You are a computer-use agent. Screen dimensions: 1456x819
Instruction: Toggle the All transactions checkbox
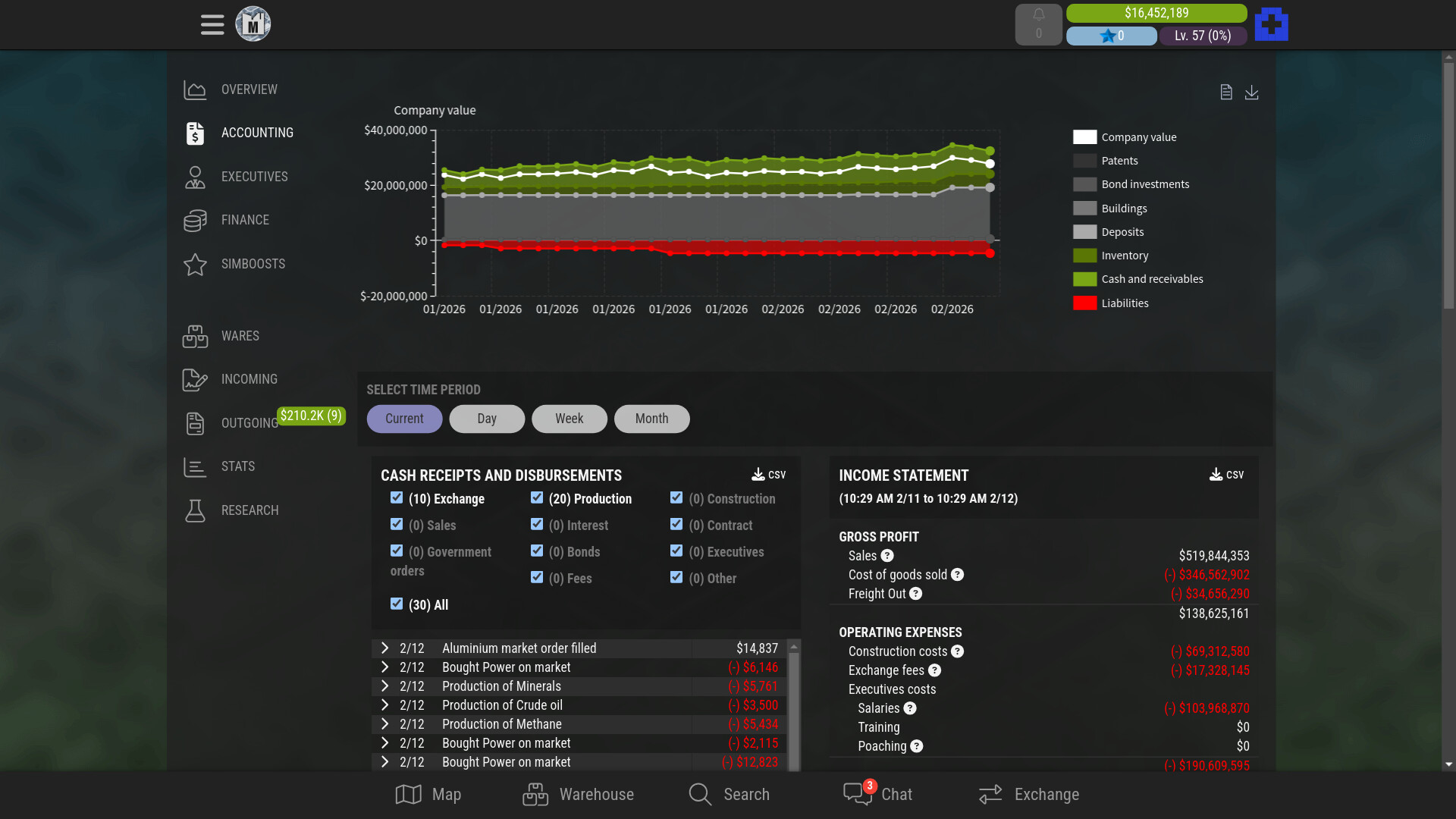pos(397,604)
